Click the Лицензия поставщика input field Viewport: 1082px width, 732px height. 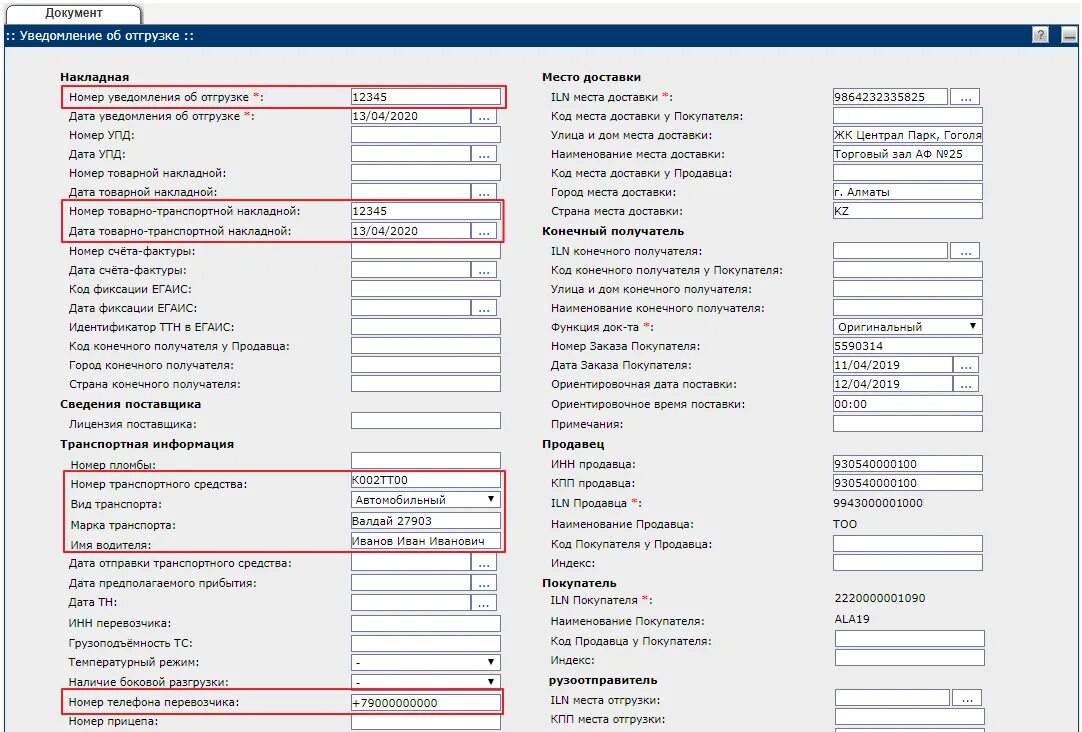pos(425,420)
